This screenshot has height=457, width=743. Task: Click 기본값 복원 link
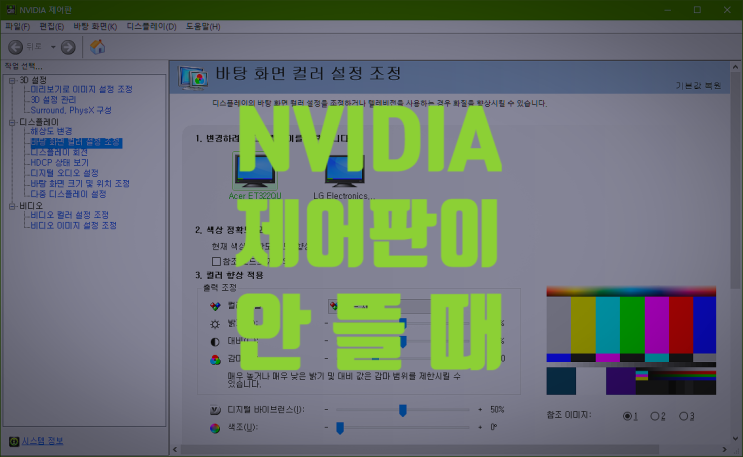698,85
